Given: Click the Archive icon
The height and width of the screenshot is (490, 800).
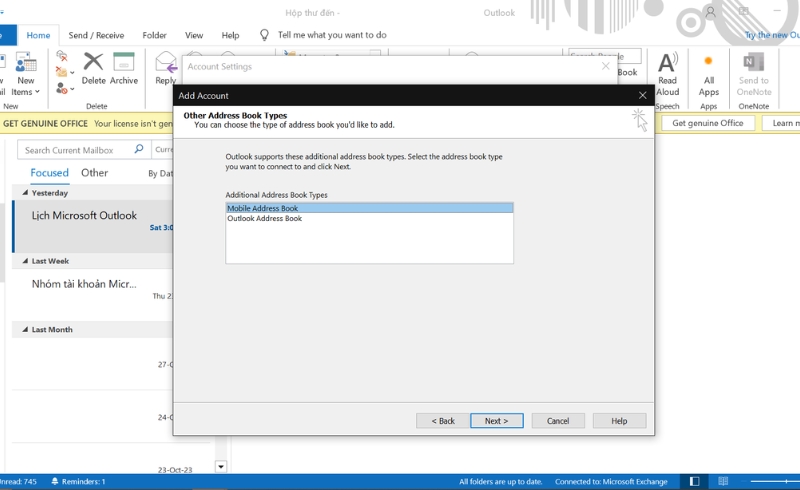Looking at the screenshot, I should point(123,62).
